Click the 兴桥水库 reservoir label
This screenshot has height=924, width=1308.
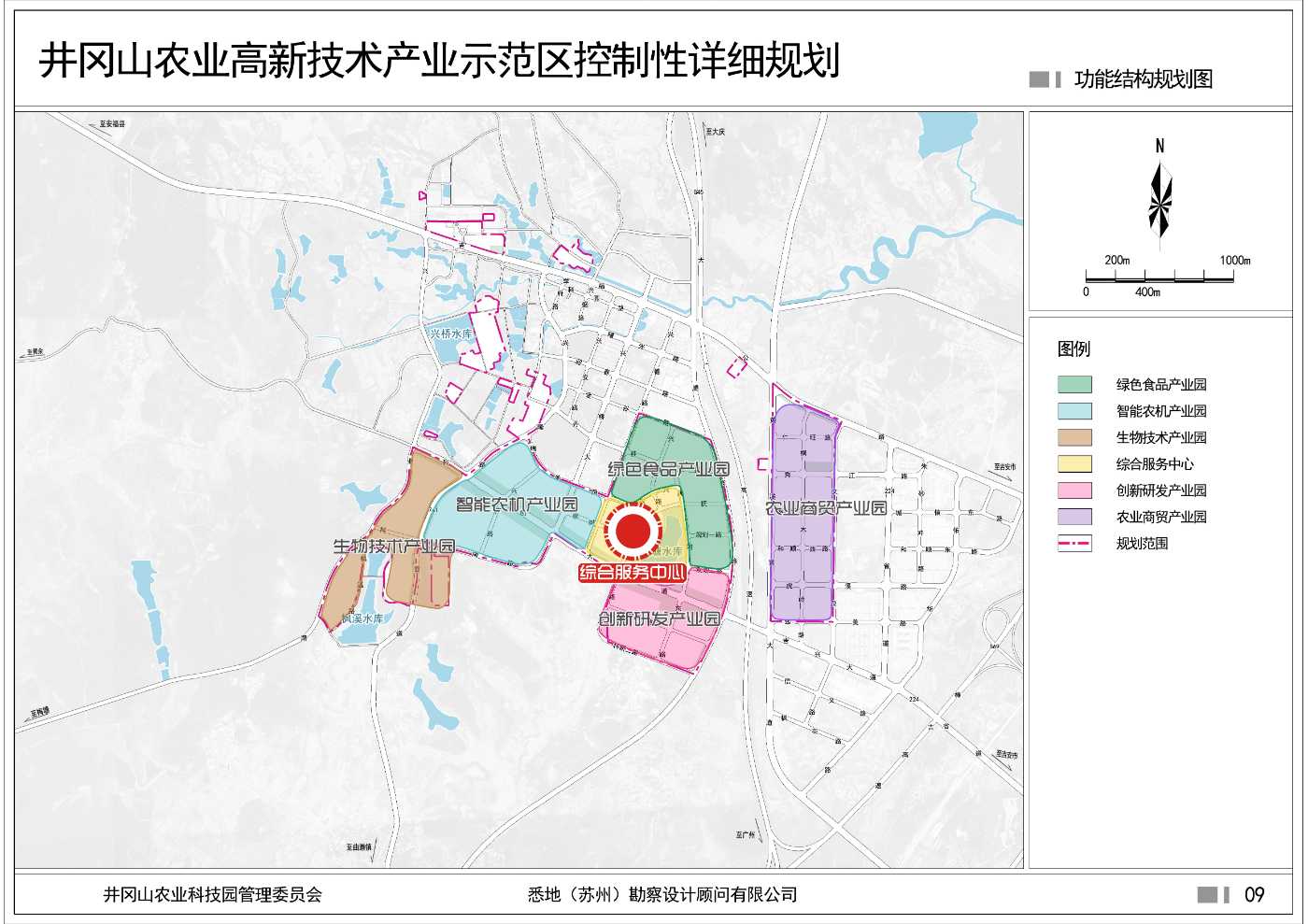[451, 334]
